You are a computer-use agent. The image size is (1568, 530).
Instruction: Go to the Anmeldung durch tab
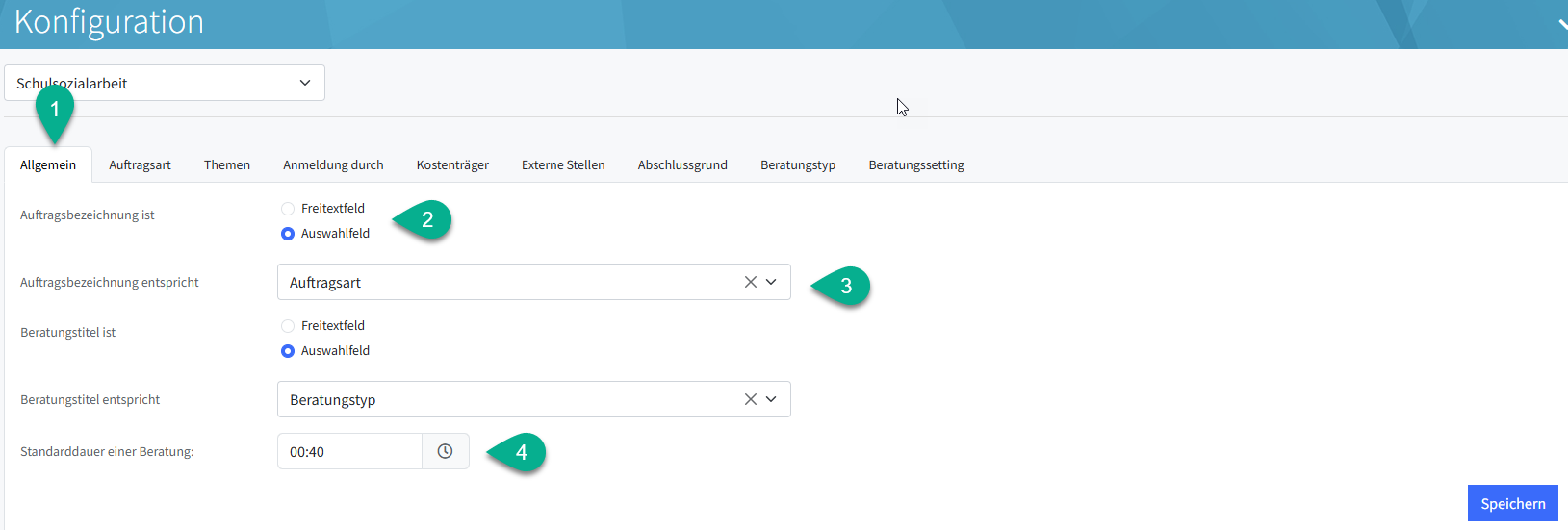point(333,165)
